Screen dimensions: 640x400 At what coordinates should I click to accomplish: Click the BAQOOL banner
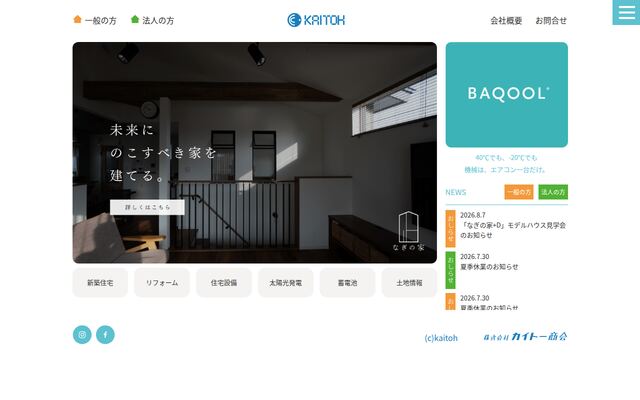(x=507, y=95)
